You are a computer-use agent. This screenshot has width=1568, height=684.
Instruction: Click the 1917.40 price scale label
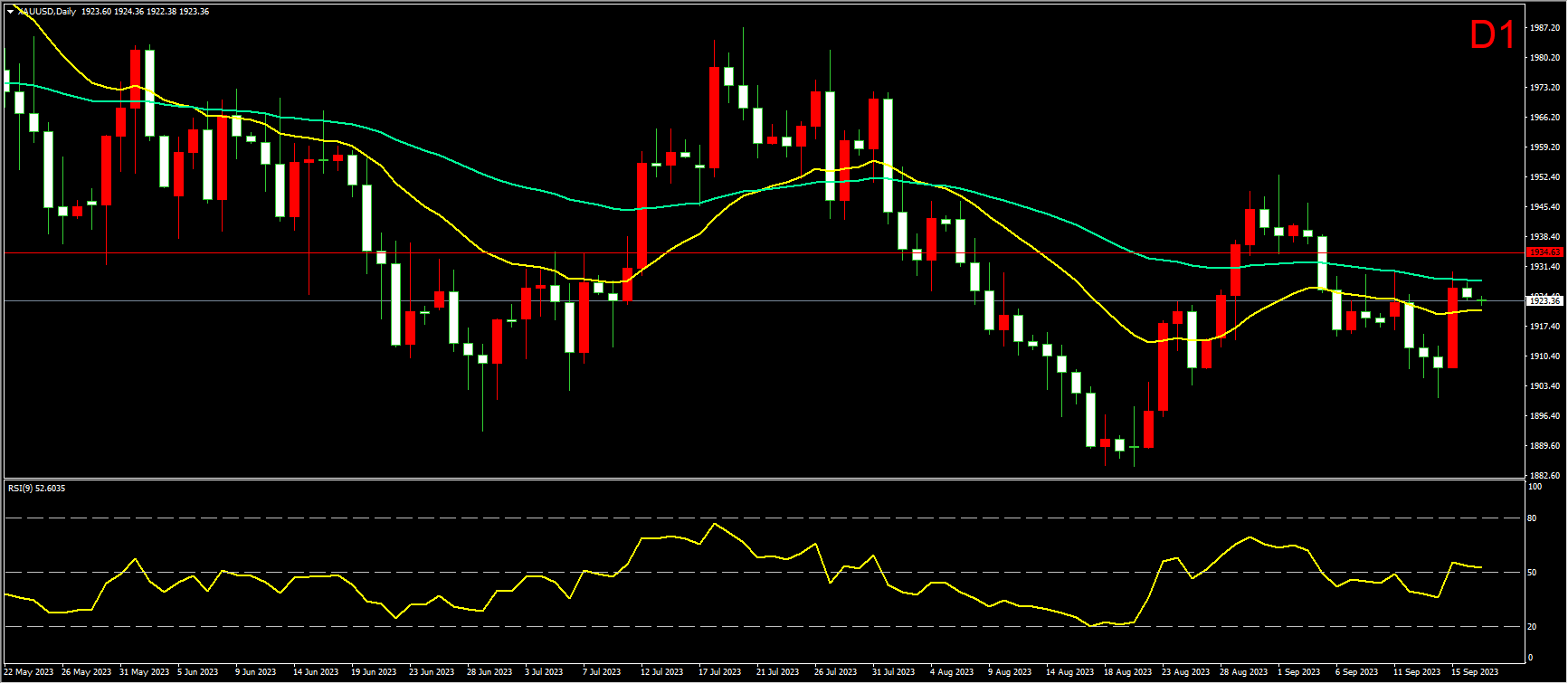tap(1544, 327)
